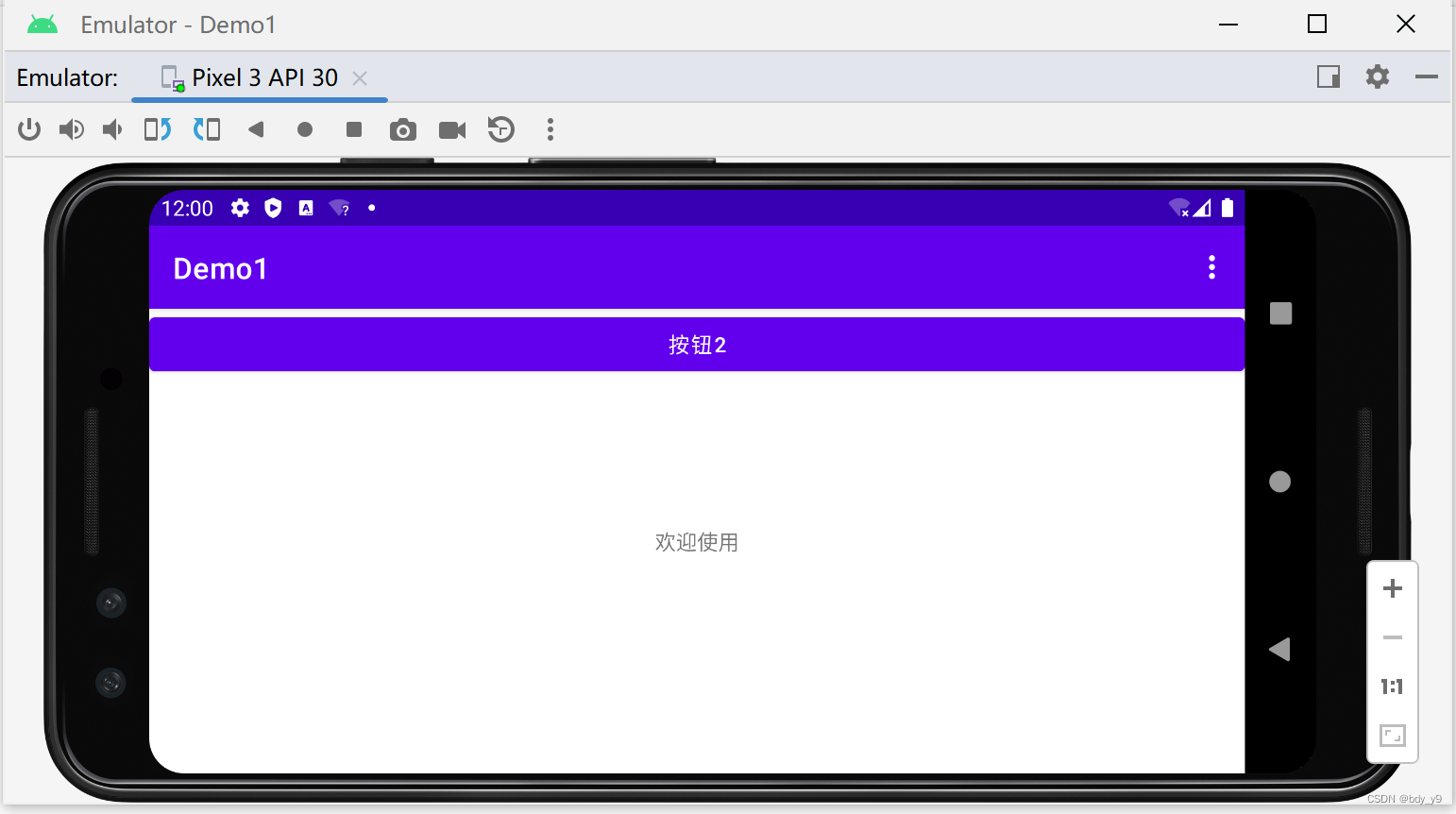Select the Pixel 3 API 30 tab
1456x814 pixels.
pyautogui.click(x=264, y=77)
